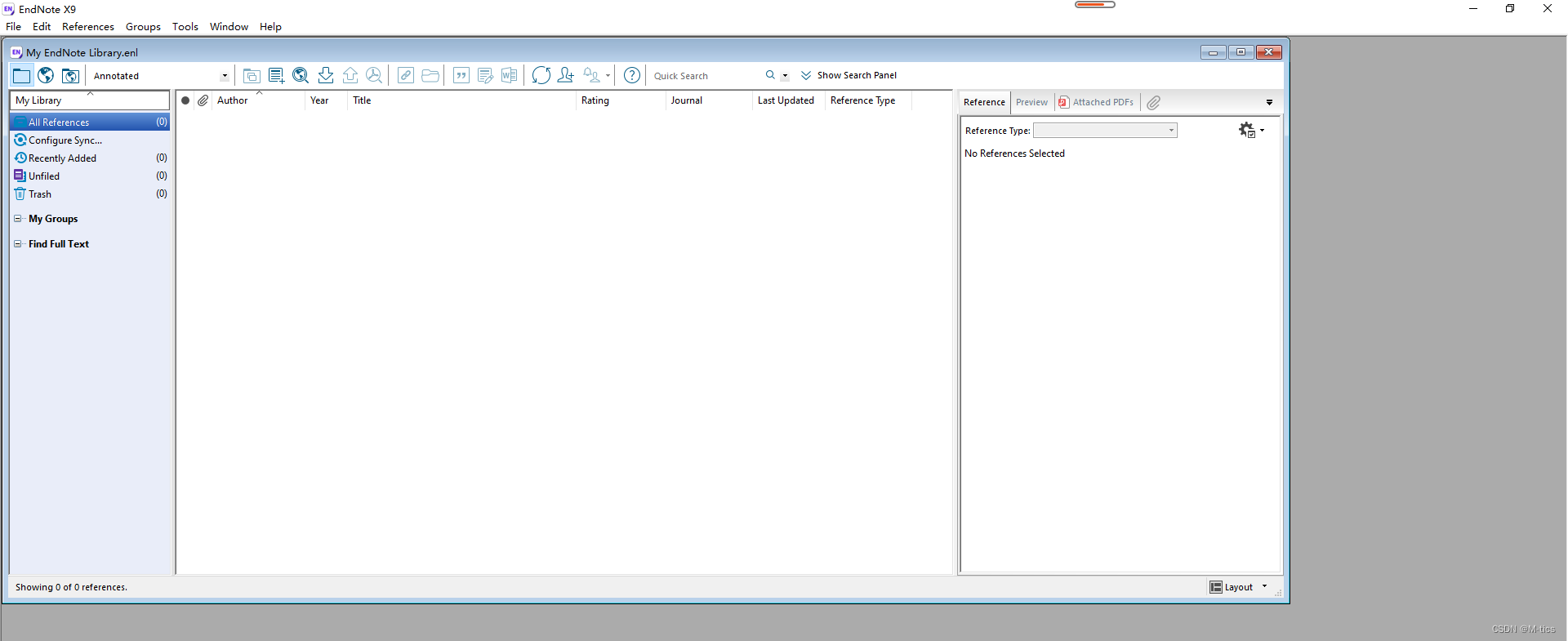The image size is (1568, 641).
Task: Click into the Quick Search field
Action: click(706, 76)
